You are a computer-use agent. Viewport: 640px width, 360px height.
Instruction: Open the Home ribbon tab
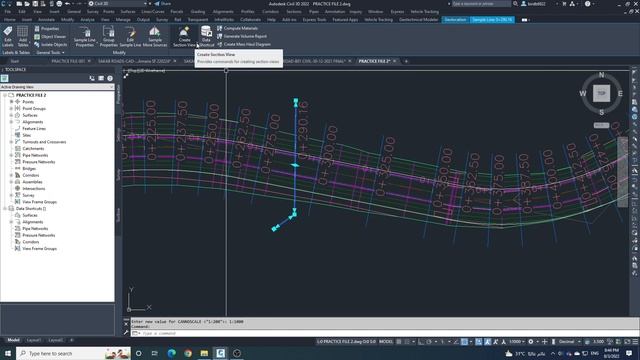[9, 20]
